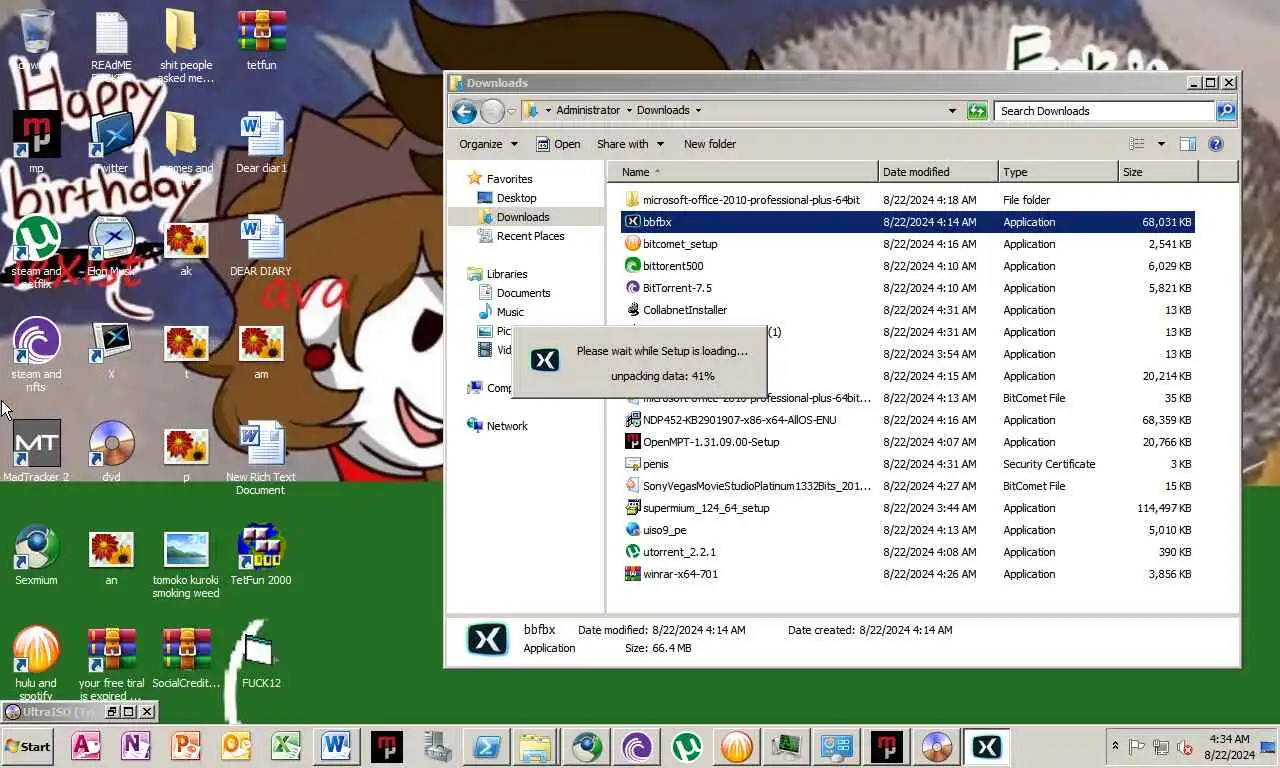Click the taskbar clock showing 4:34 AM
The height and width of the screenshot is (768, 1280).
pyautogui.click(x=1230, y=747)
